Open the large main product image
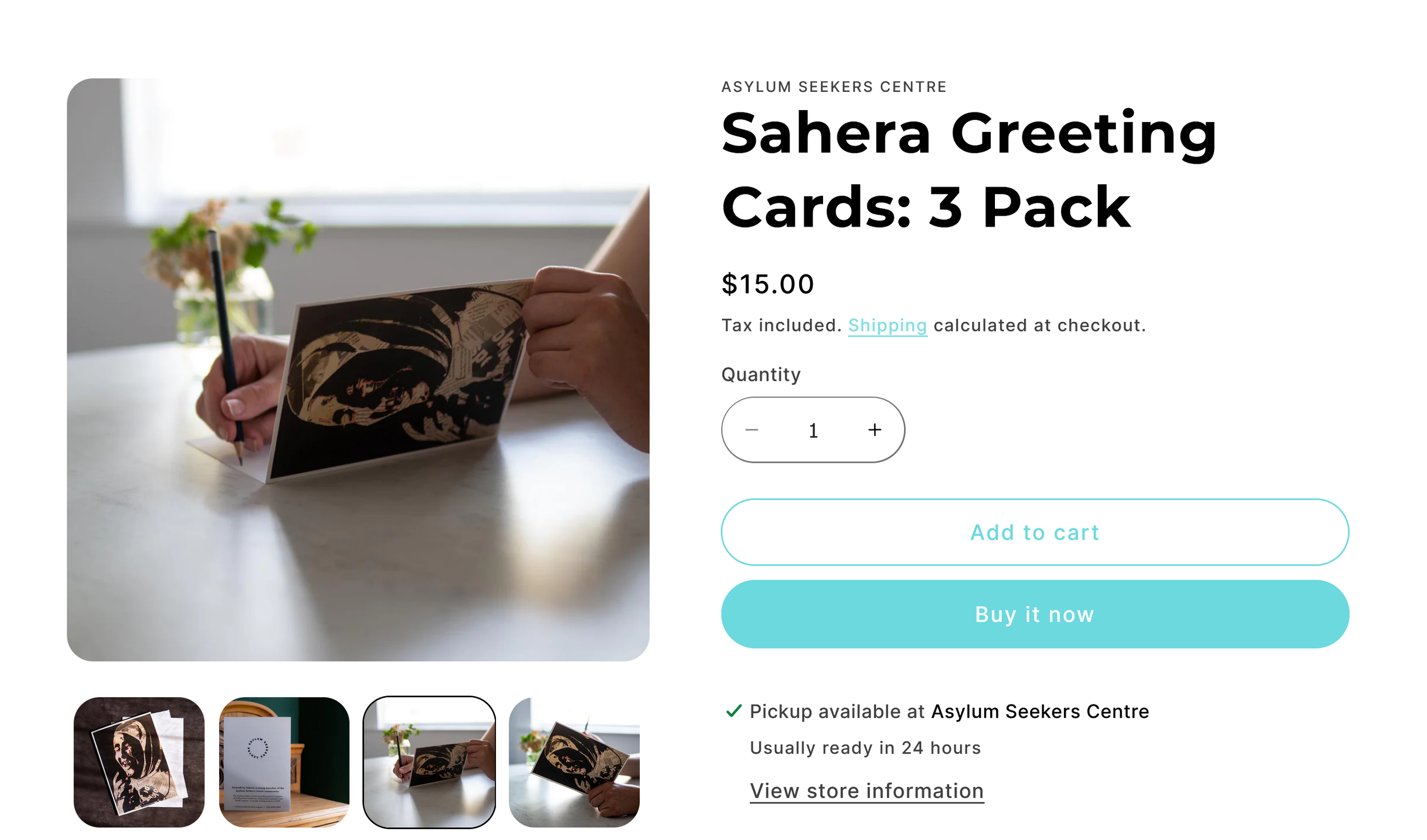The image size is (1427, 840). point(358,370)
